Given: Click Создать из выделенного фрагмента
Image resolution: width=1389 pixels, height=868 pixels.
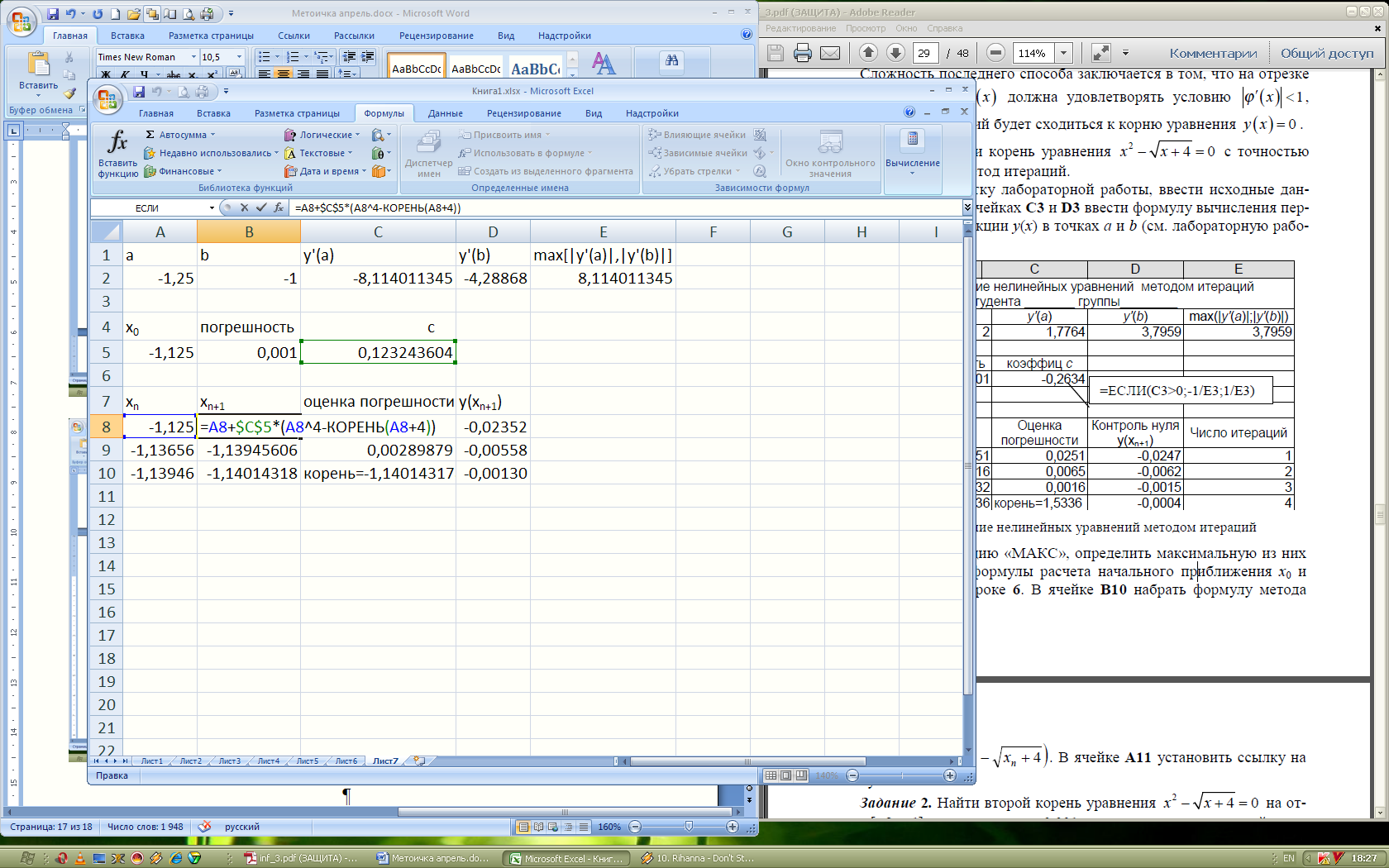Looking at the screenshot, I should point(546,171).
